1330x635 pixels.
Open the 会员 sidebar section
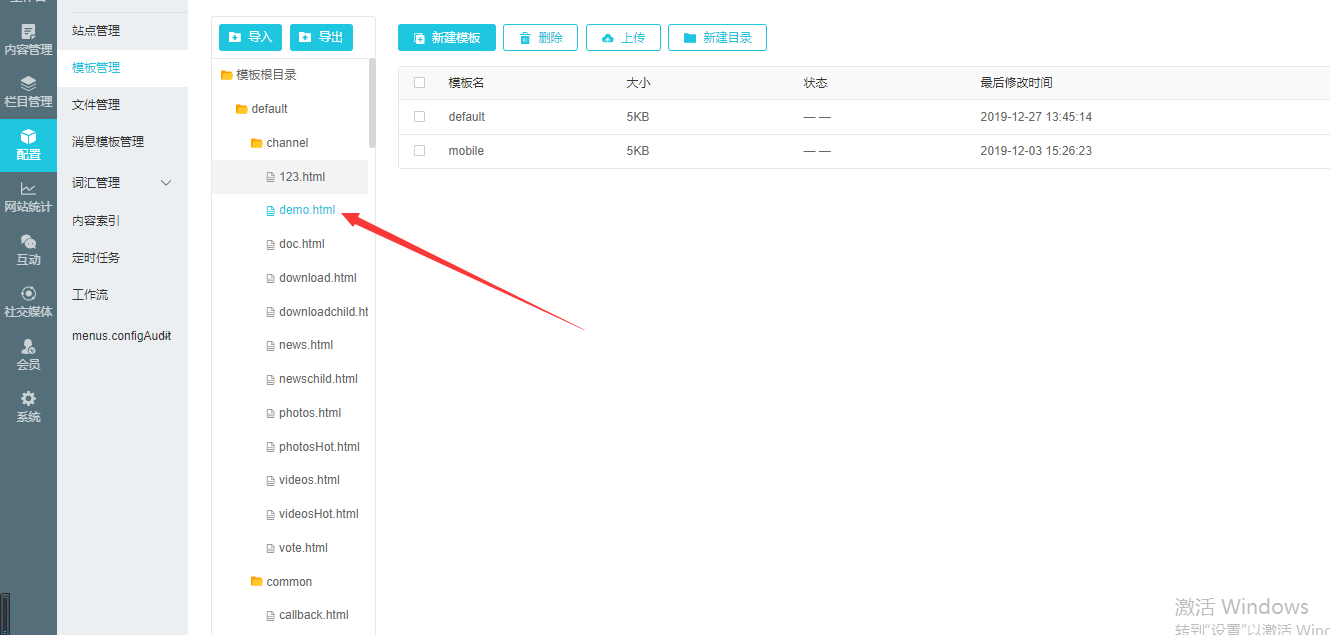(x=28, y=355)
